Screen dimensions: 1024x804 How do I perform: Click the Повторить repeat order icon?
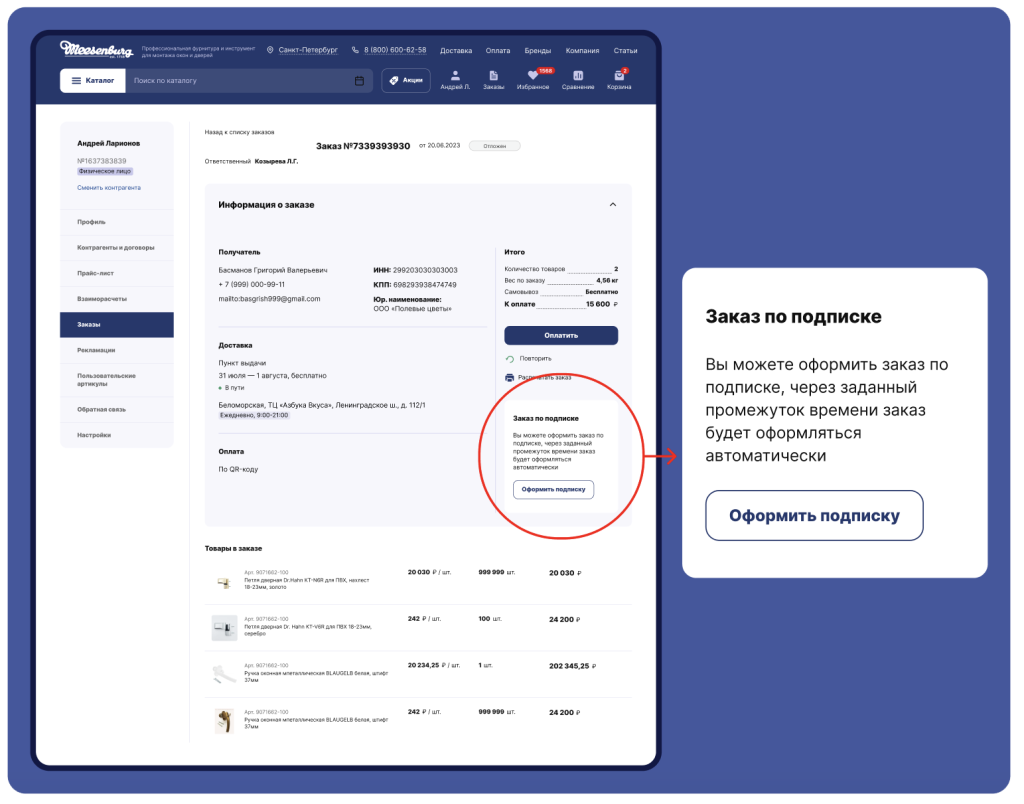coord(510,358)
